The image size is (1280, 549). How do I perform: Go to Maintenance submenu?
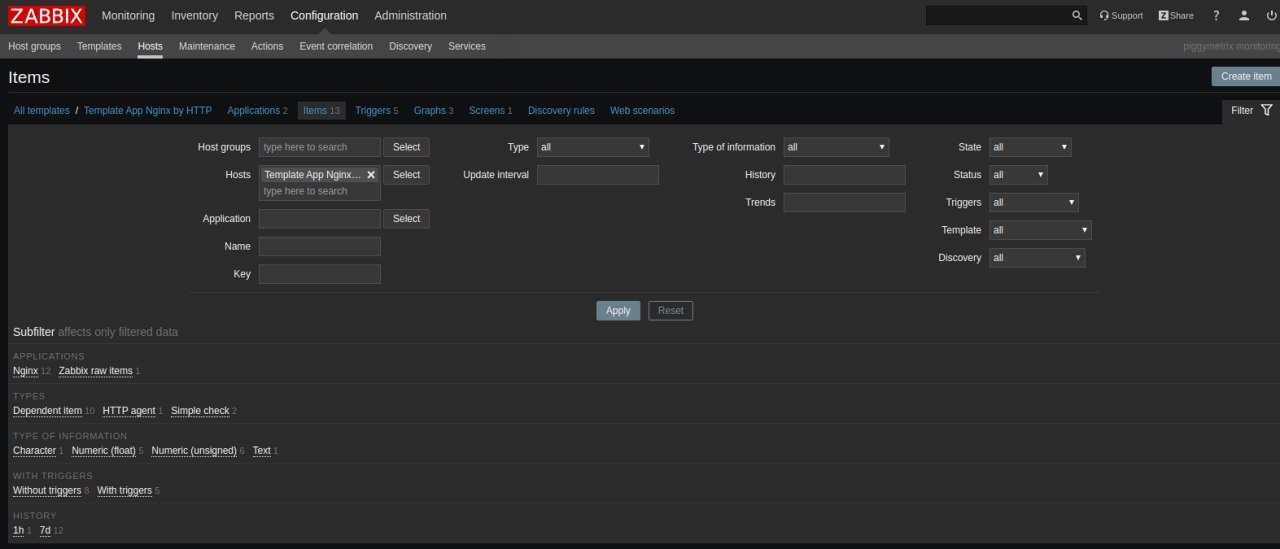pos(207,46)
